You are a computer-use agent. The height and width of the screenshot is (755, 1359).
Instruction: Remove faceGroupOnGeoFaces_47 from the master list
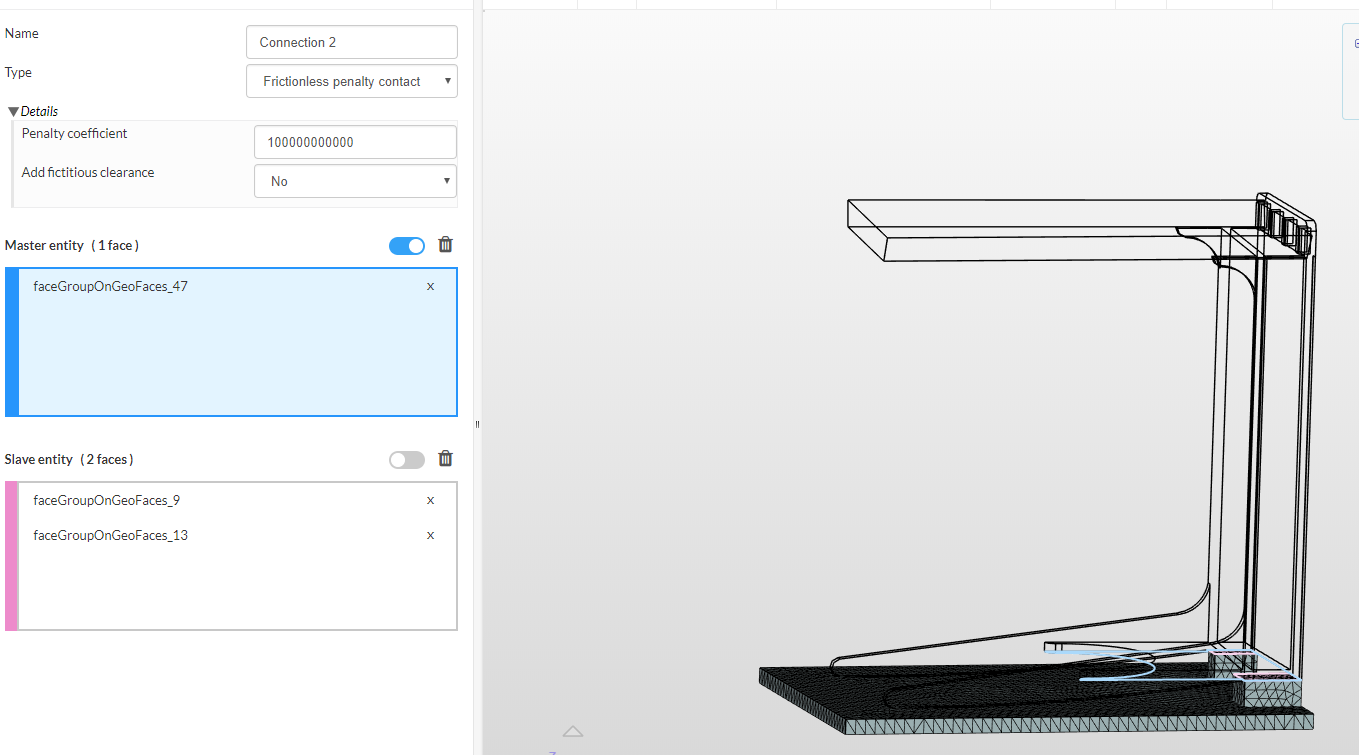point(431,286)
